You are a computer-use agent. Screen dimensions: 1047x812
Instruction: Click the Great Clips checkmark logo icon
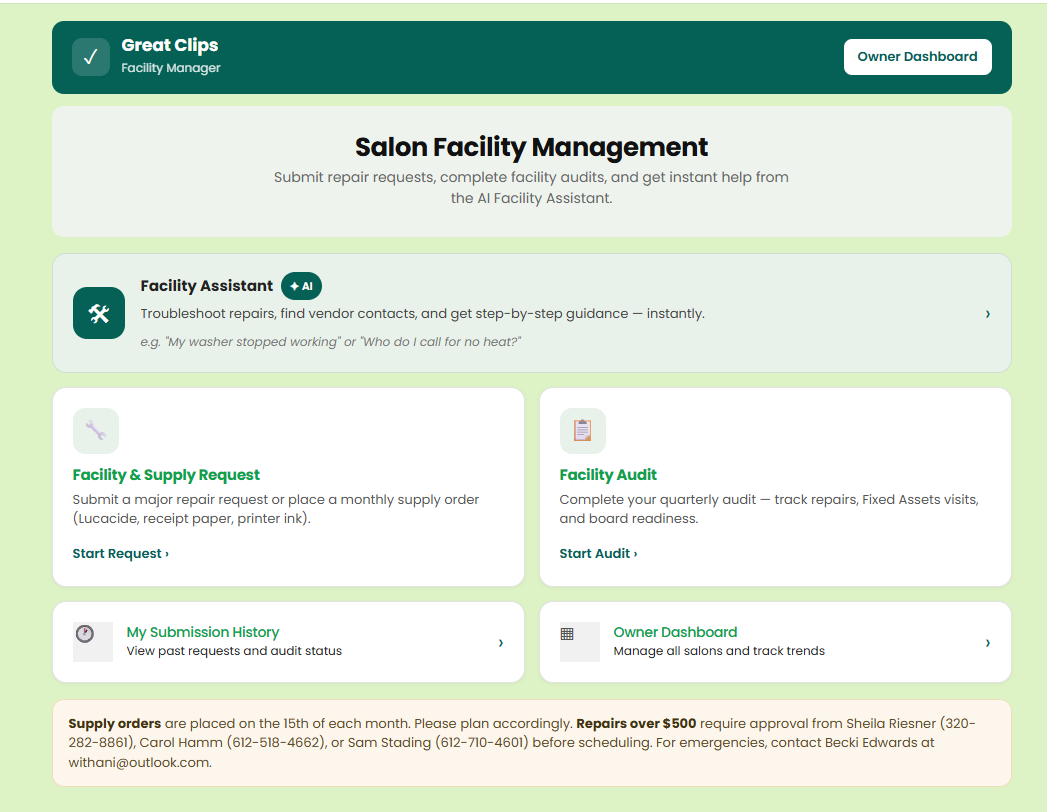tap(91, 57)
